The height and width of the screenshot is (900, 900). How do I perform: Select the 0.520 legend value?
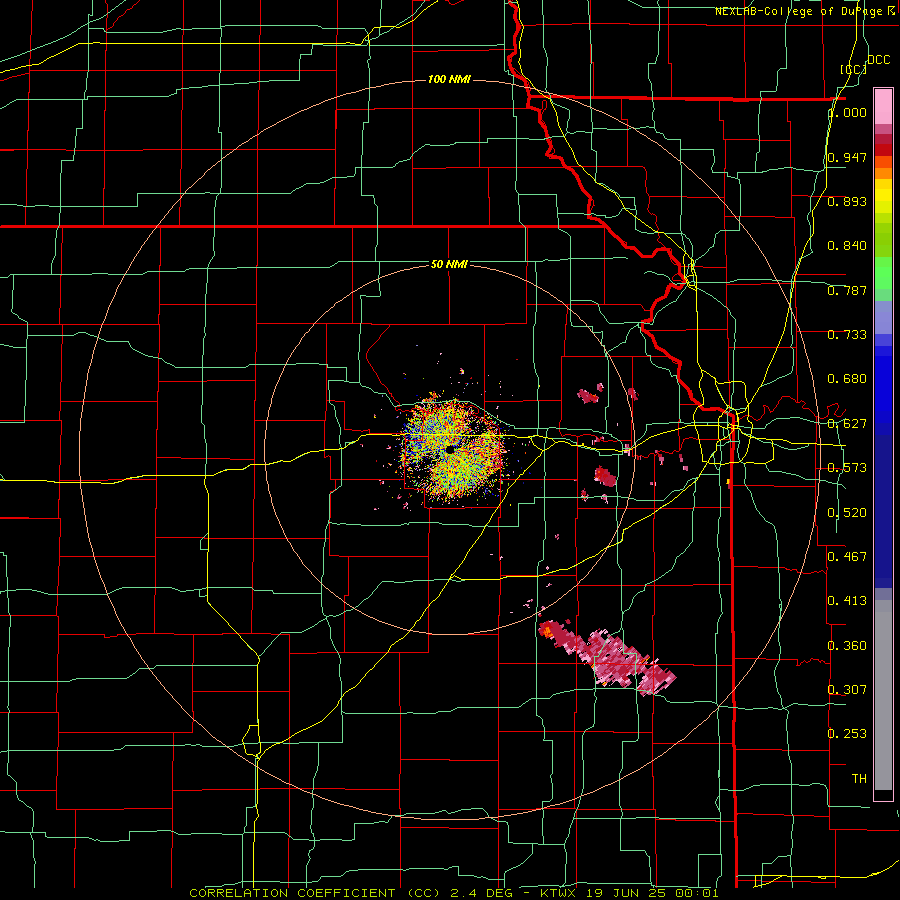coord(847,513)
